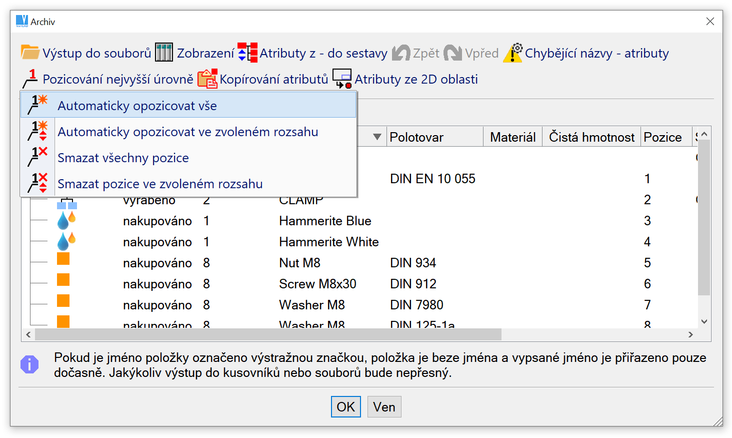
Task: Select Automaticky opozicovat ve zvoleném rozsahu
Action: 188,131
